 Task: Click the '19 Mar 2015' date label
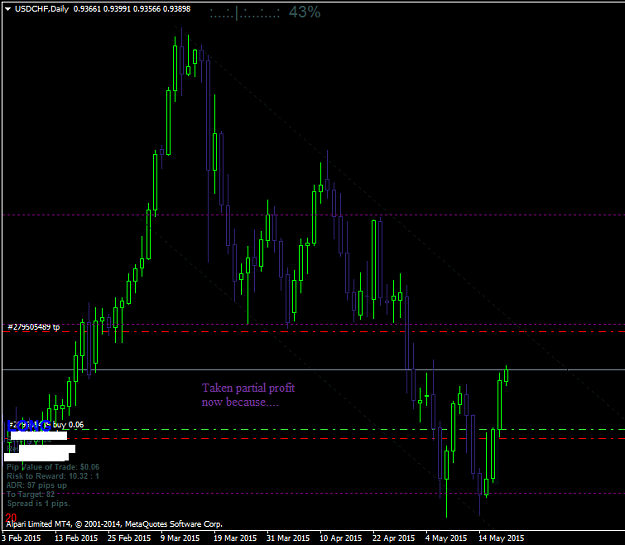click(x=235, y=538)
